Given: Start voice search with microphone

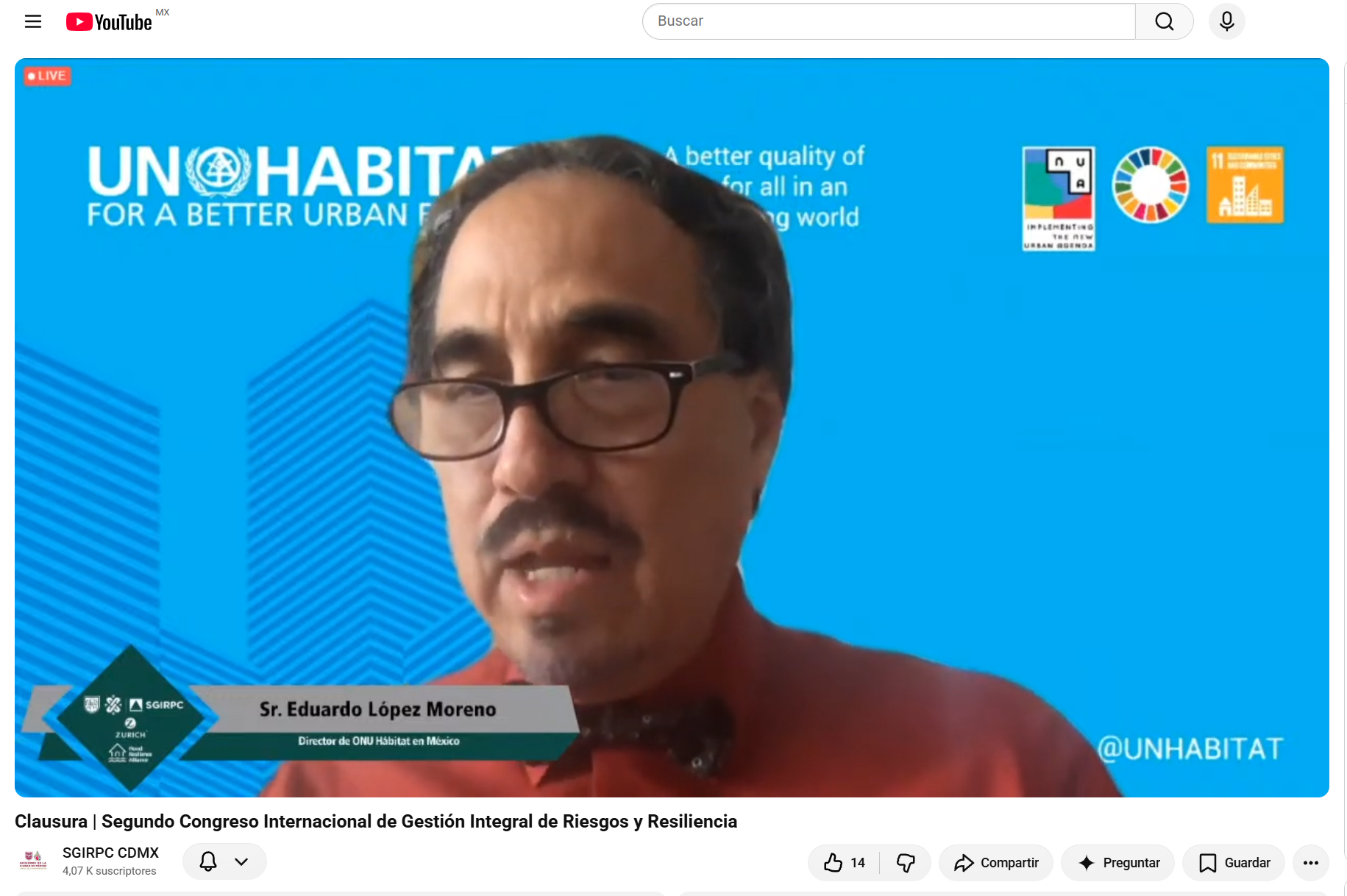Looking at the screenshot, I should 1226,21.
